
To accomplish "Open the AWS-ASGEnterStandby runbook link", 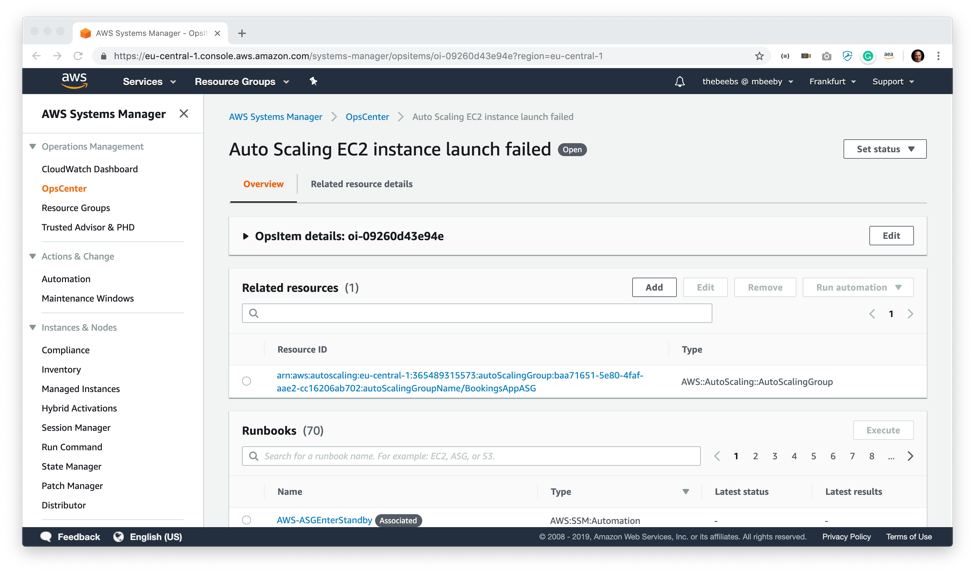I will click(324, 520).
